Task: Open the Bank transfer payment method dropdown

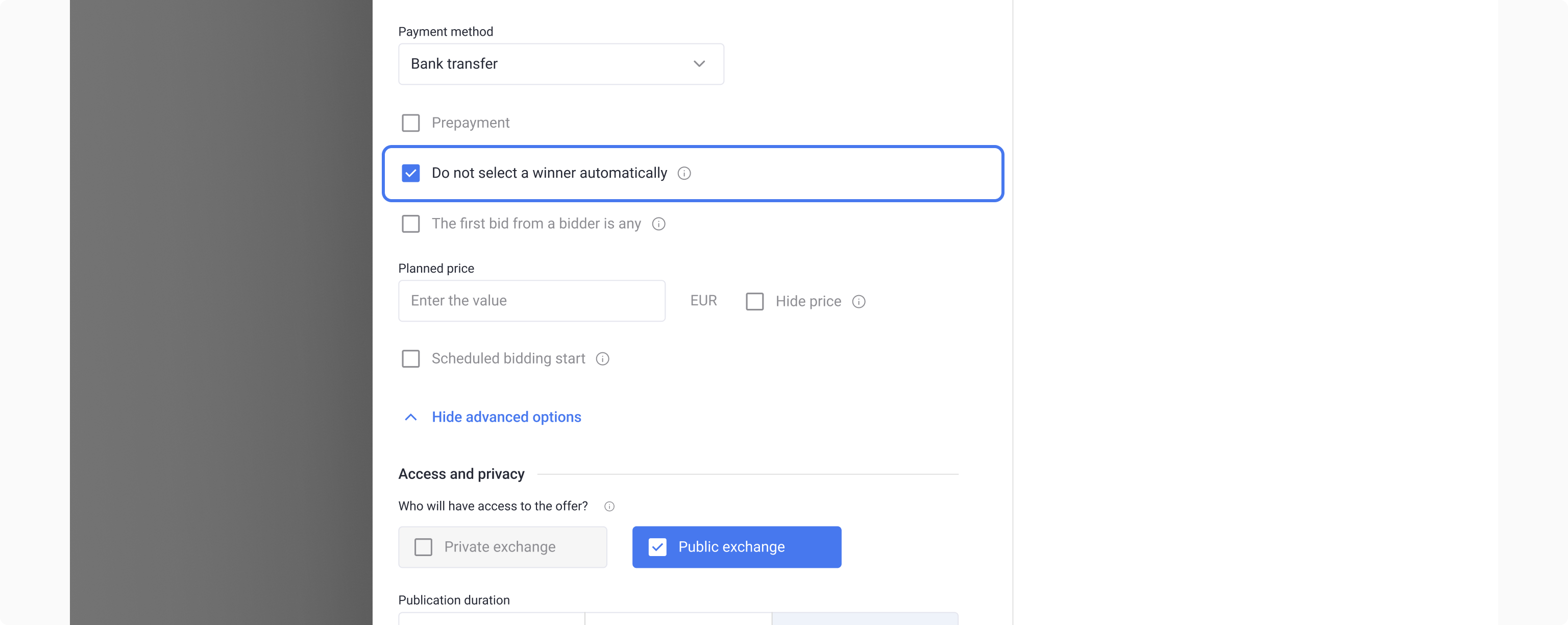Action: [560, 64]
